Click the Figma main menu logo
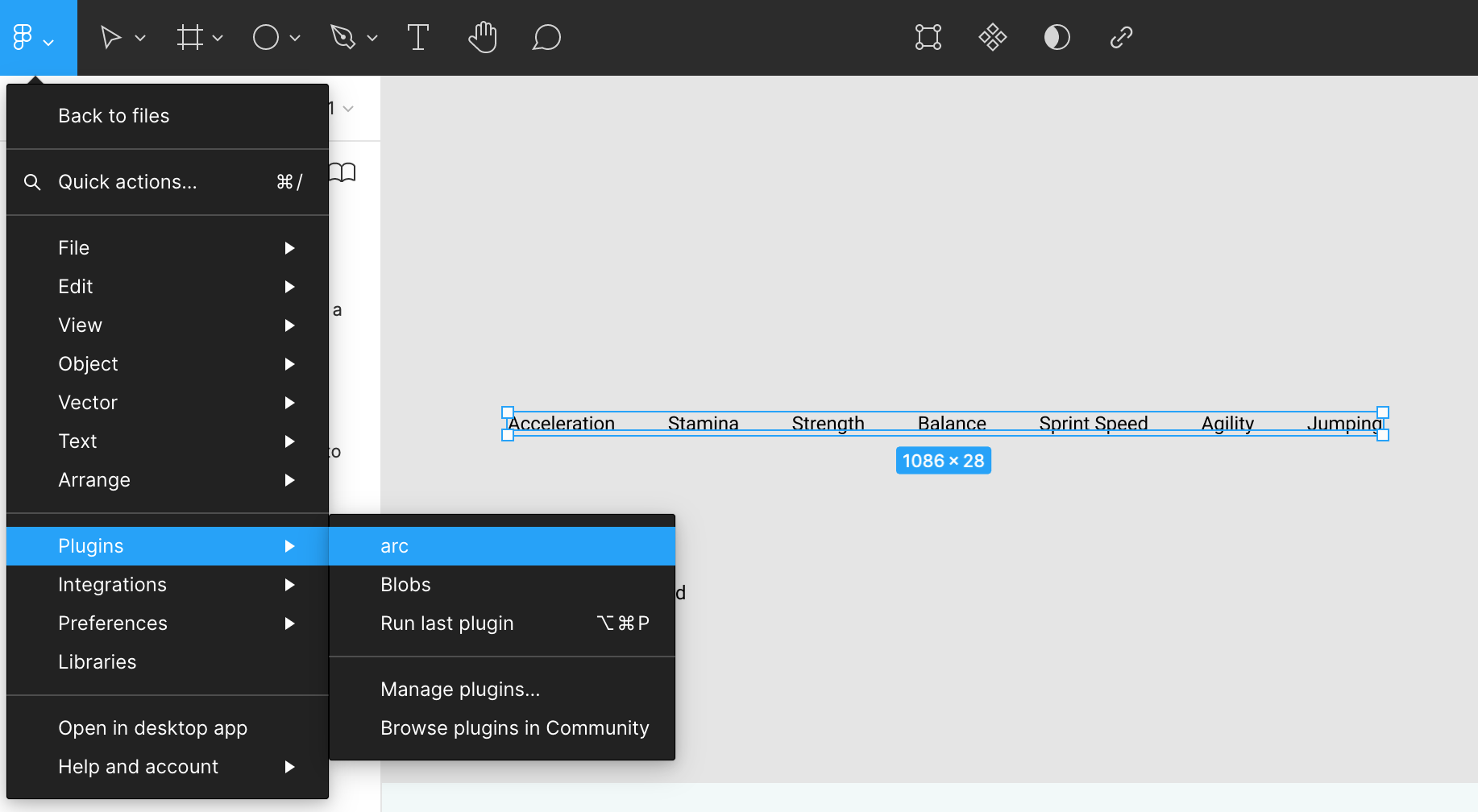 pos(23,37)
